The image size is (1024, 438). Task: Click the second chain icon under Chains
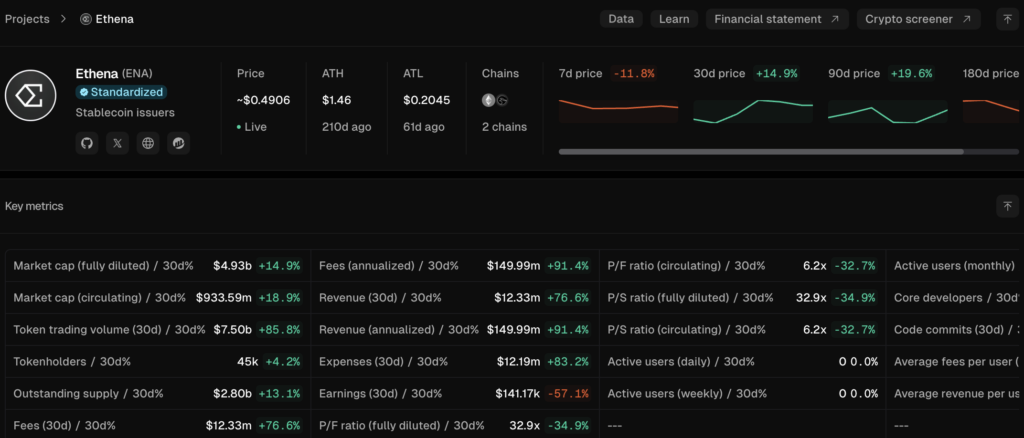(x=502, y=100)
